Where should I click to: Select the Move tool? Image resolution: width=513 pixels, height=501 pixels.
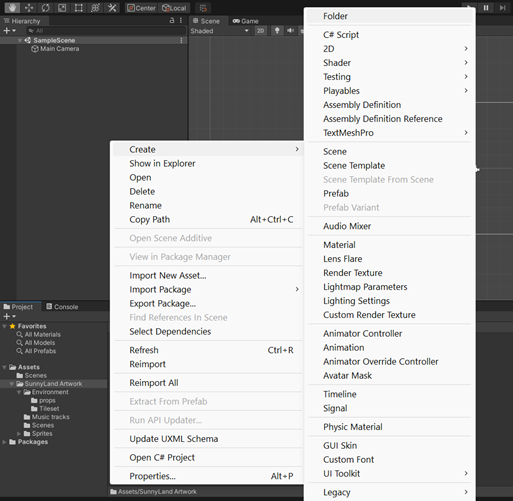(29, 8)
